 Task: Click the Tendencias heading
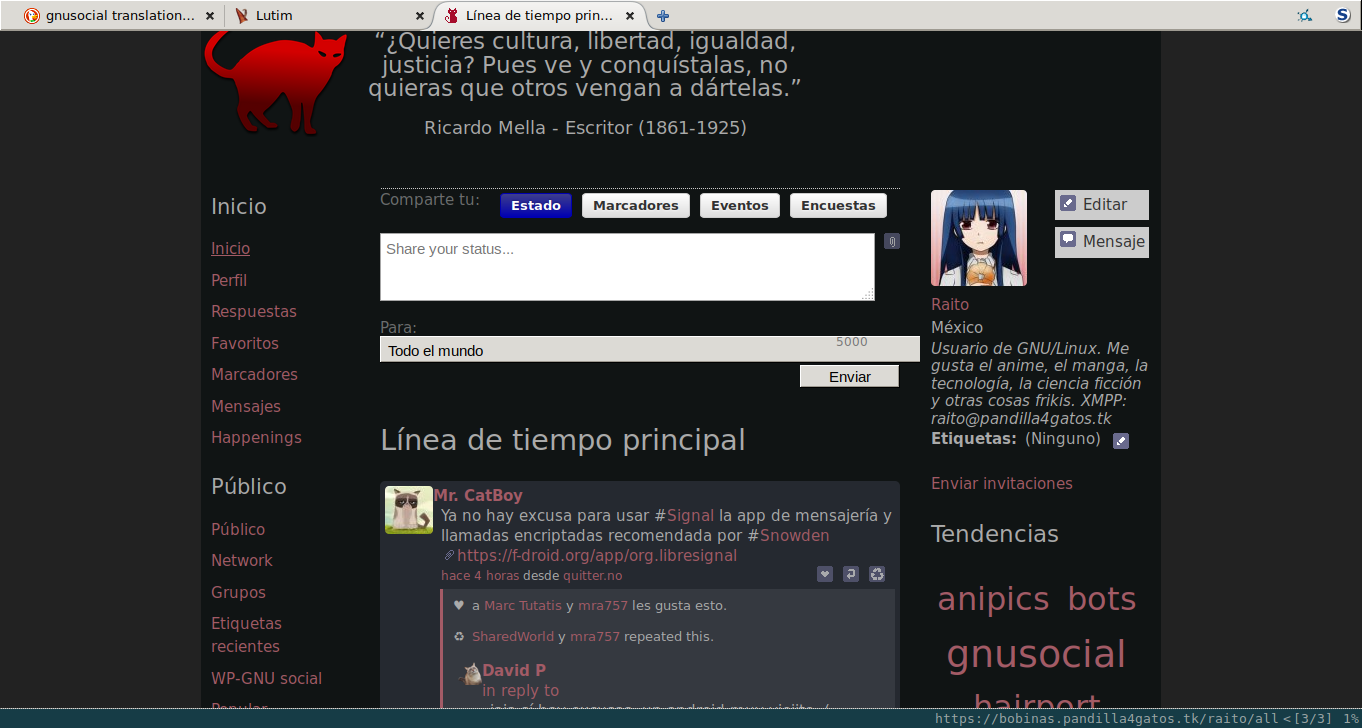pyautogui.click(x=994, y=533)
